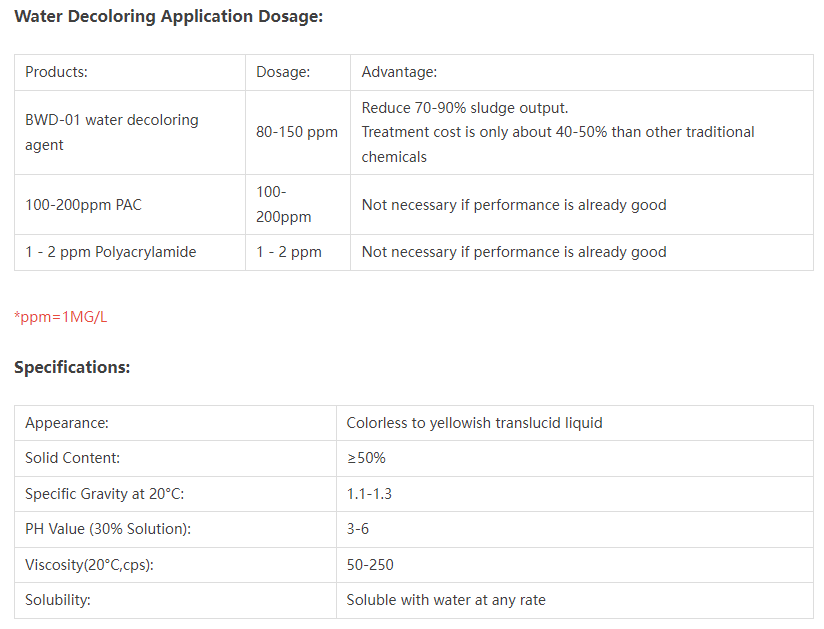Click the Specifications heading
Screen dimensions: 824x629
[x=72, y=367]
